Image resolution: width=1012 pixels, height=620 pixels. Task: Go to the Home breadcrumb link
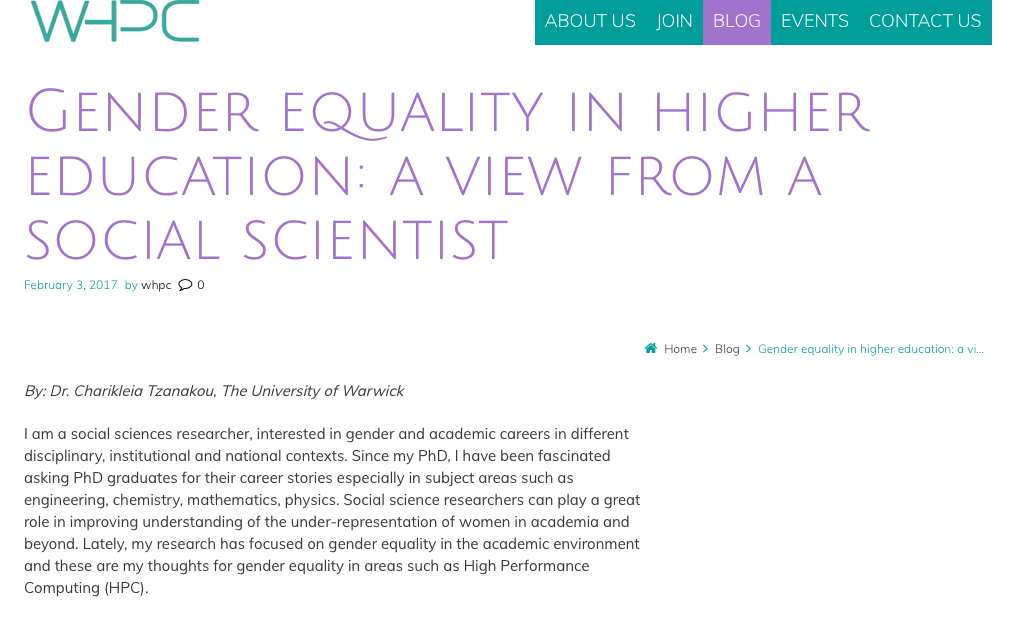point(680,348)
